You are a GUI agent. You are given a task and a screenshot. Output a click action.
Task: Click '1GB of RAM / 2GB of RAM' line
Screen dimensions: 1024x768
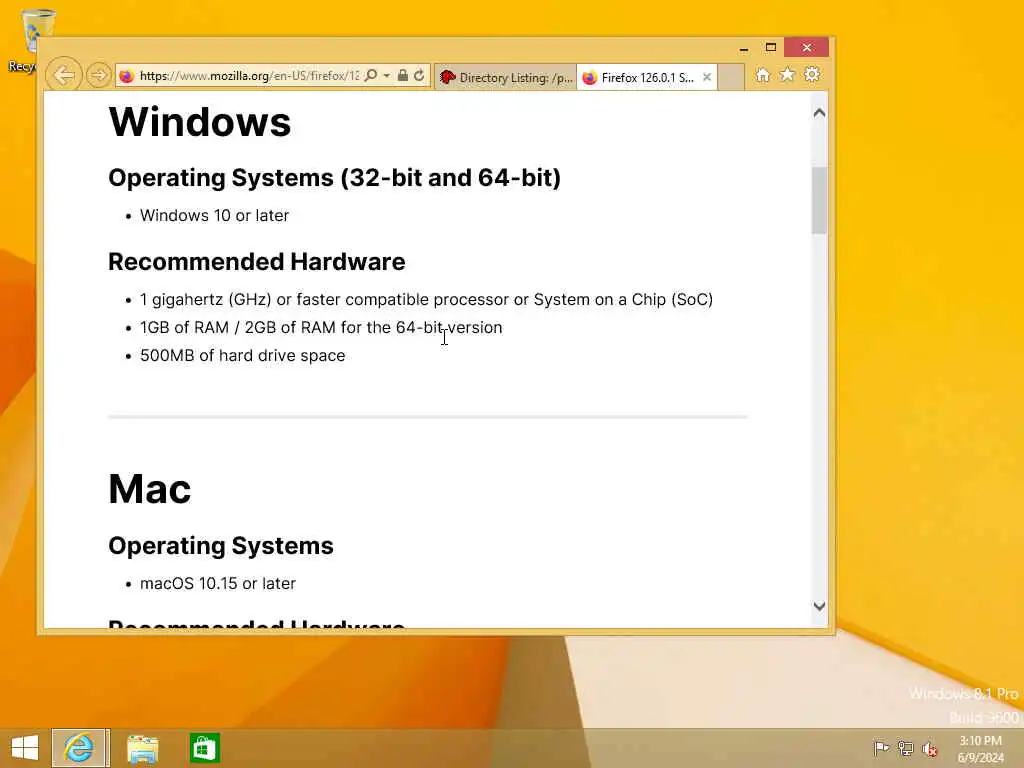(x=321, y=327)
